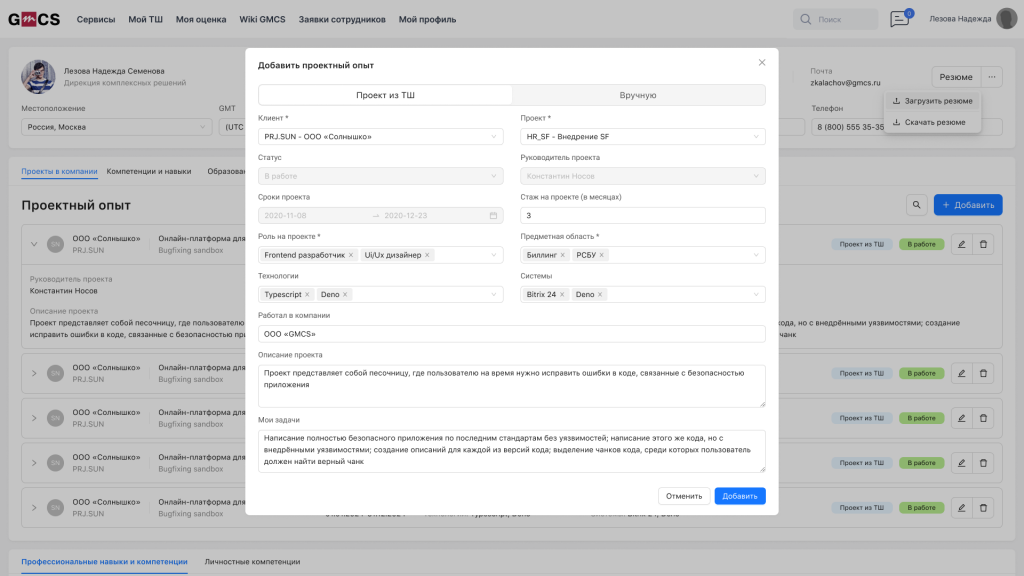Select the Проект из ТШ mode
Screen dimensions: 1024x576
(385, 95)
